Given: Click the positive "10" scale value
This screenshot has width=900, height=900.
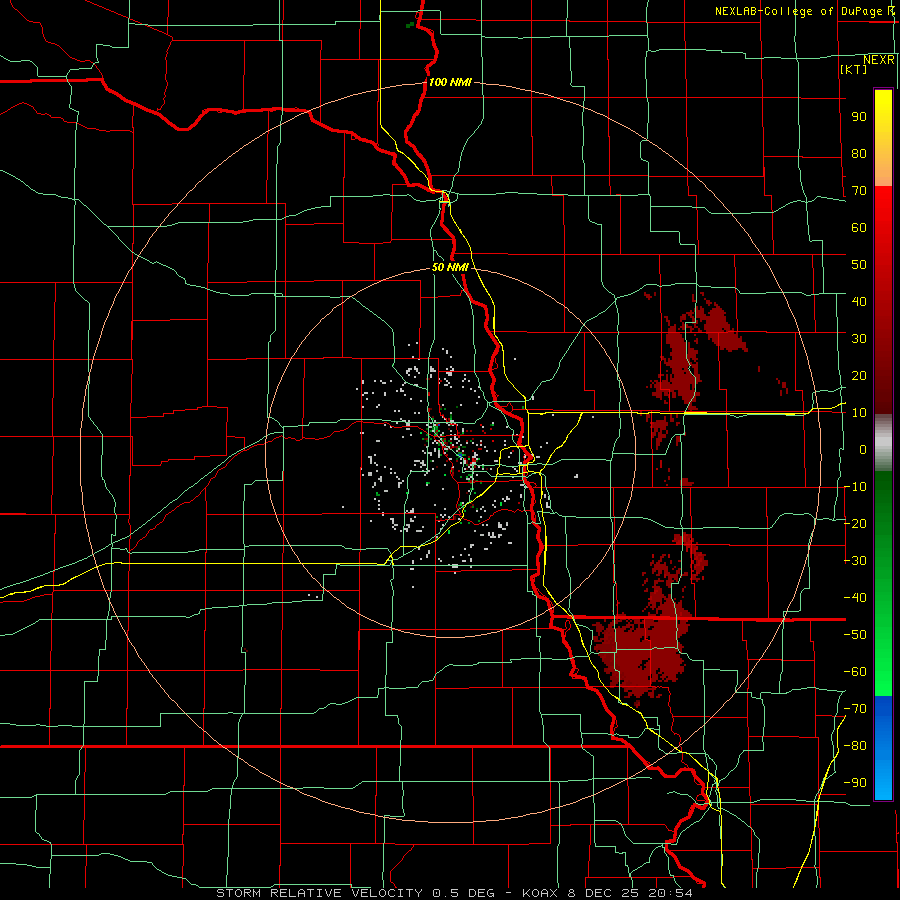Looking at the screenshot, I should [x=859, y=413].
